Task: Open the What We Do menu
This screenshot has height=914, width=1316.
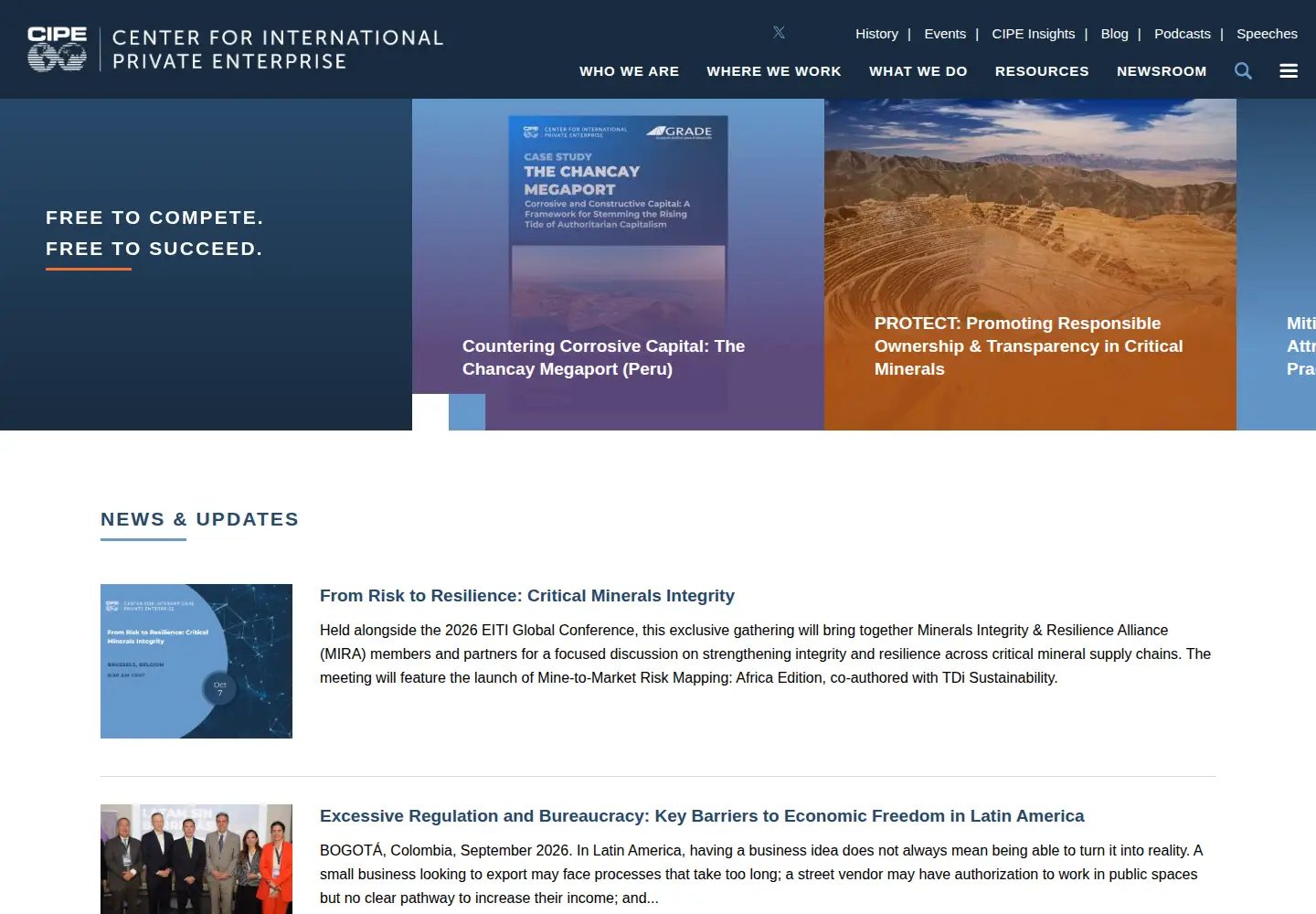Action: 918,71
